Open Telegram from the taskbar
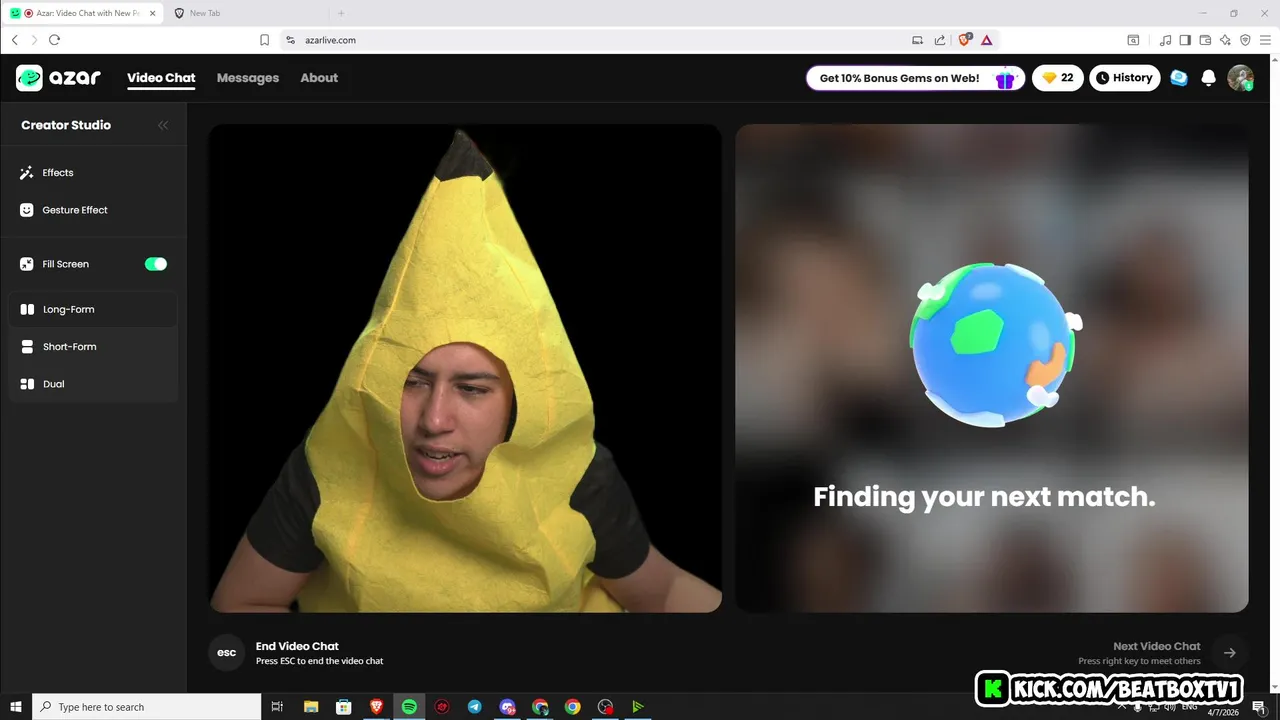 pyautogui.click(x=474, y=707)
